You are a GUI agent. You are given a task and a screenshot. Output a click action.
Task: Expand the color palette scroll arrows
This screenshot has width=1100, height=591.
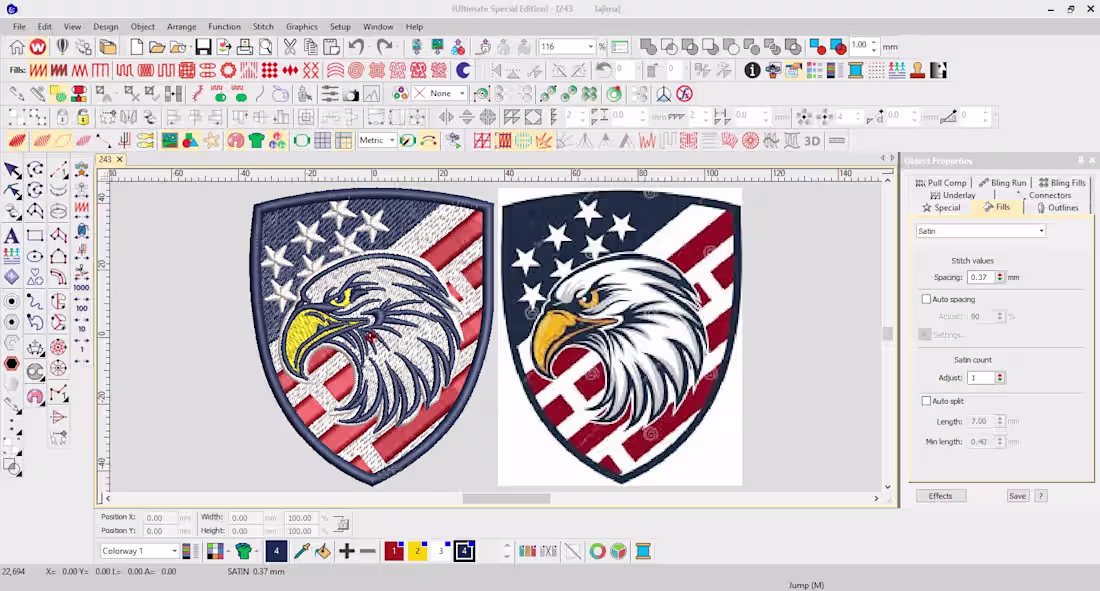pyautogui.click(x=507, y=551)
